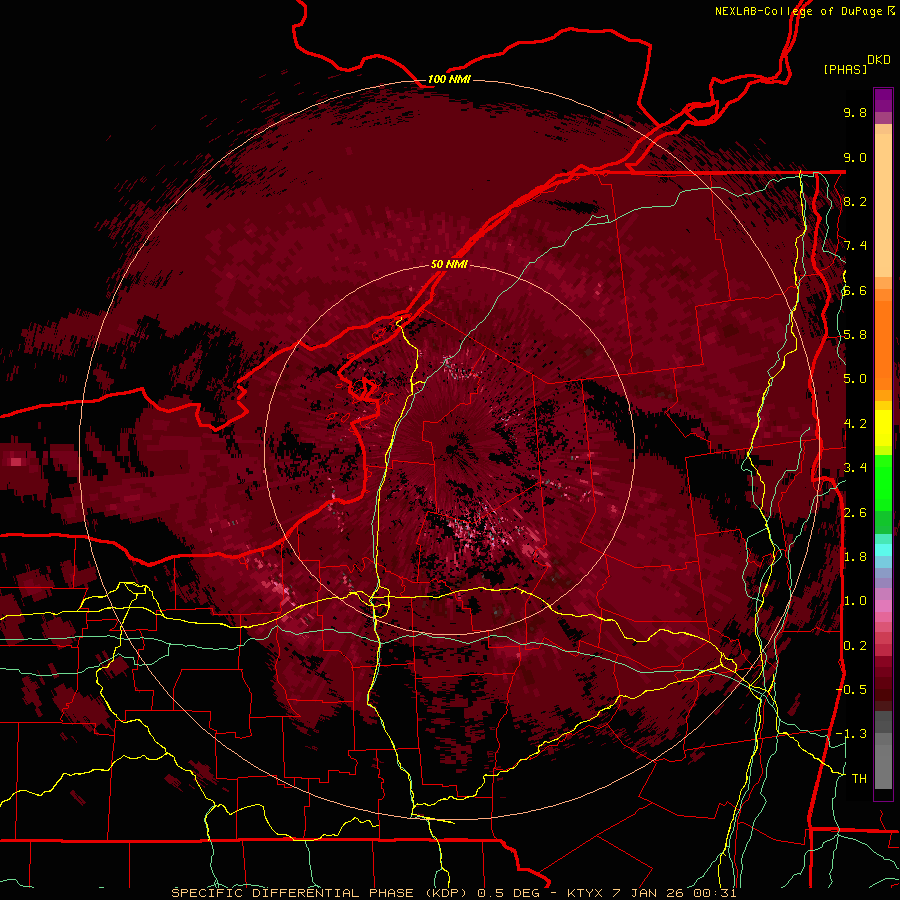Screen dimensions: 900x900
Task: Click the 9.0 value on the color scale
Action: 855,157
